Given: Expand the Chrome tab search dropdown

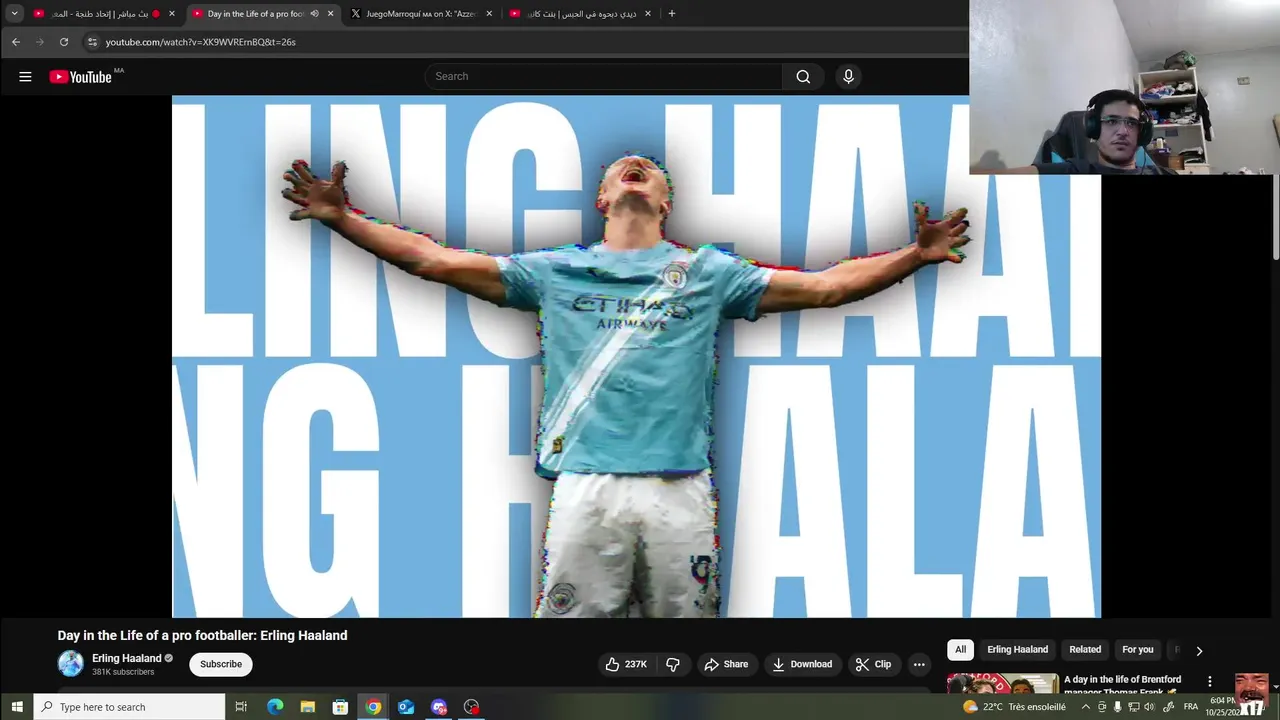Looking at the screenshot, I should (14, 14).
